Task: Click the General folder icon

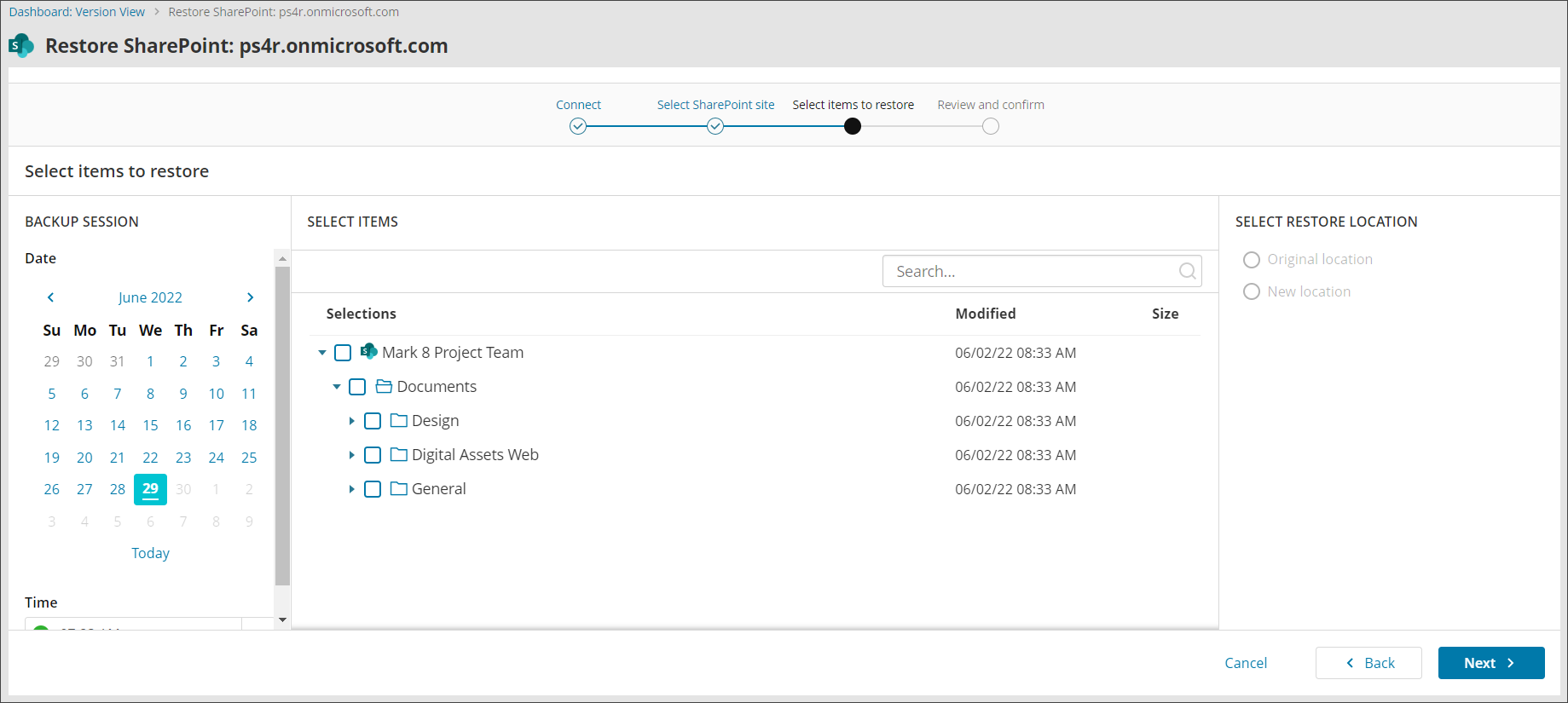Action: pos(398,489)
